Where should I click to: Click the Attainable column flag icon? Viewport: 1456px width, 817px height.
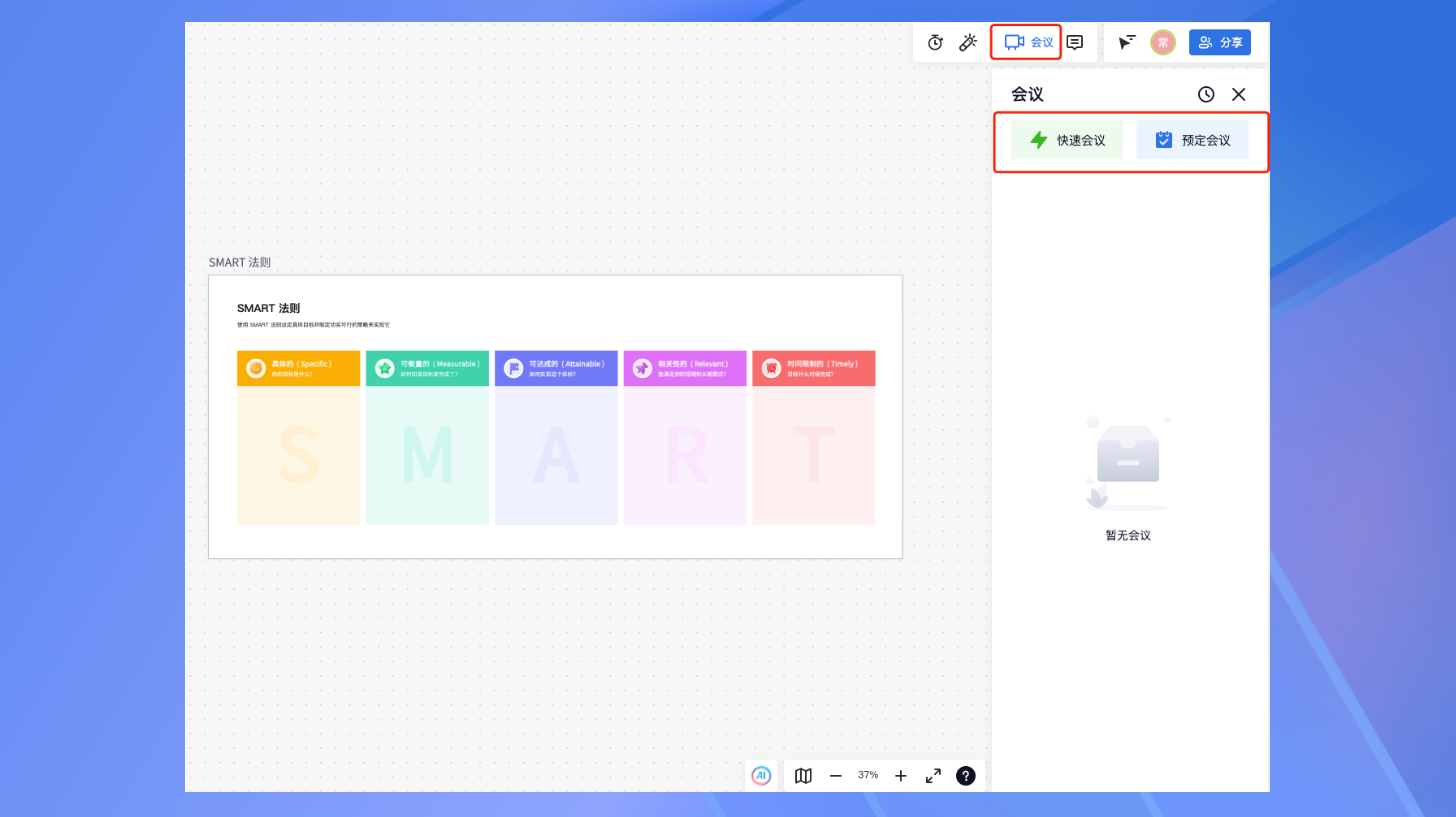(514, 368)
